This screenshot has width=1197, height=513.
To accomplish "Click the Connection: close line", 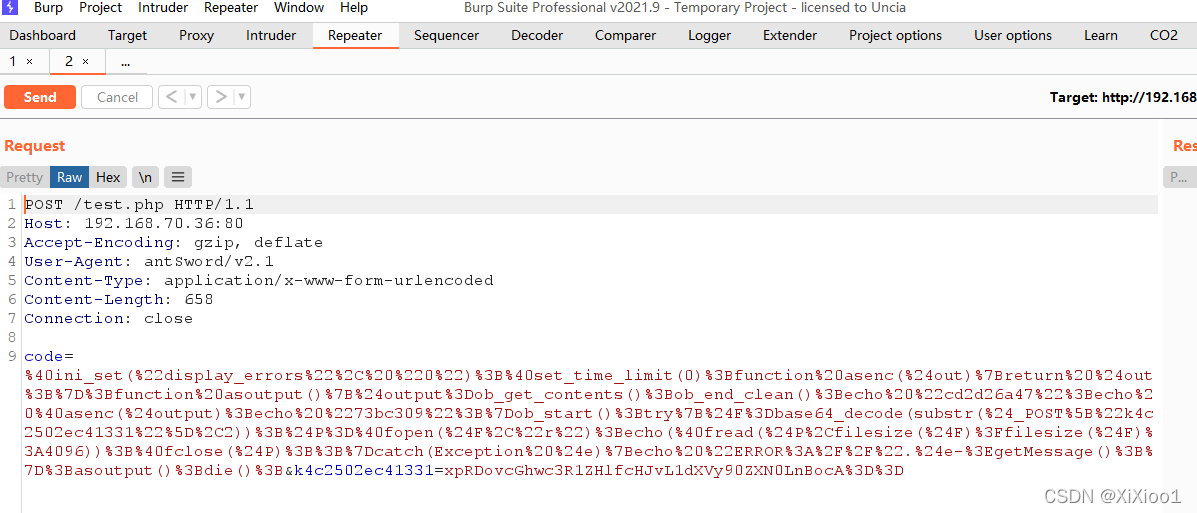I will (108, 319).
